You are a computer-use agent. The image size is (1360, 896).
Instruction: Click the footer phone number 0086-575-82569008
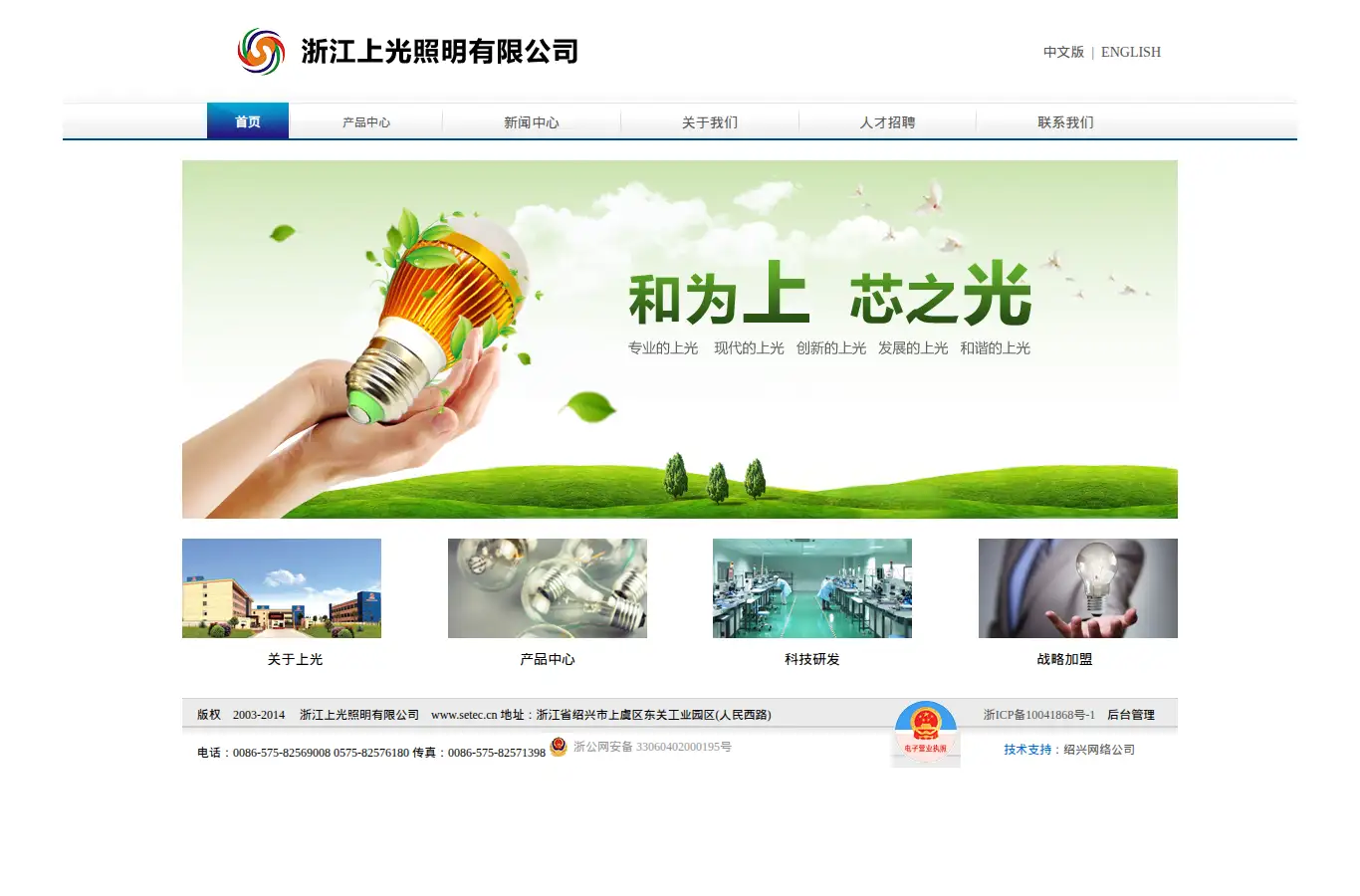282,753
